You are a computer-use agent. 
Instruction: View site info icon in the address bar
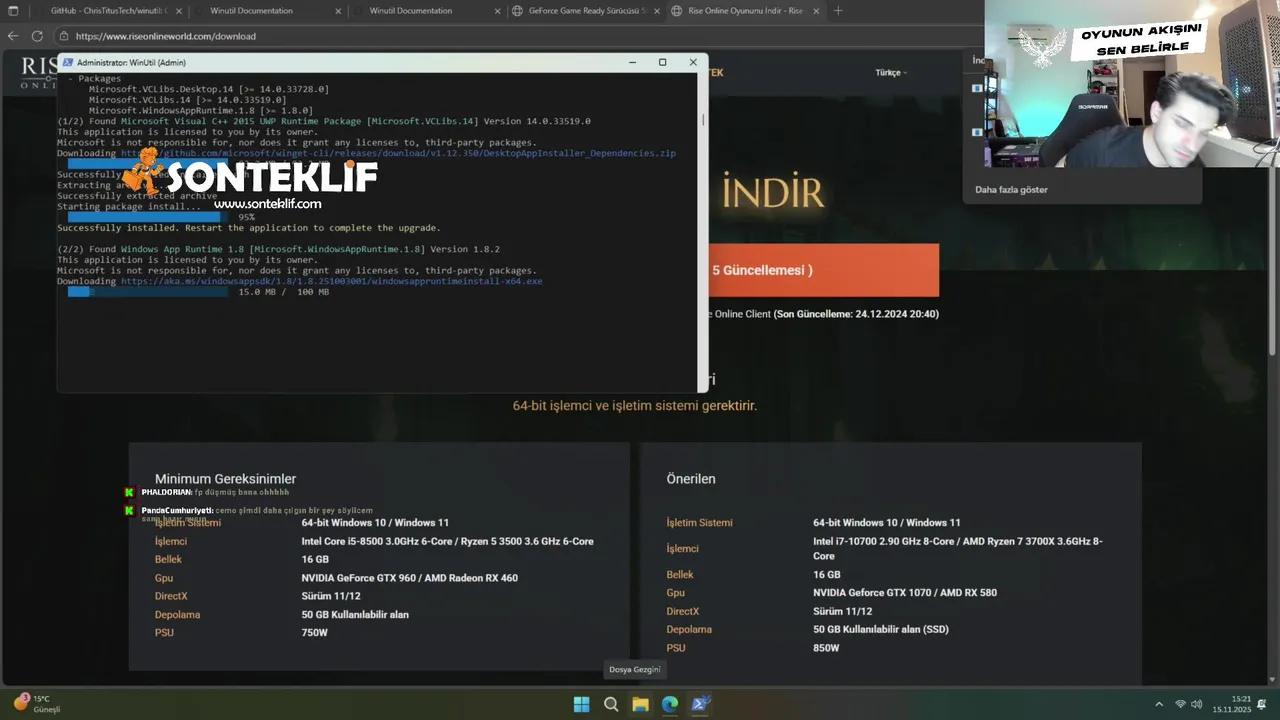(x=64, y=36)
